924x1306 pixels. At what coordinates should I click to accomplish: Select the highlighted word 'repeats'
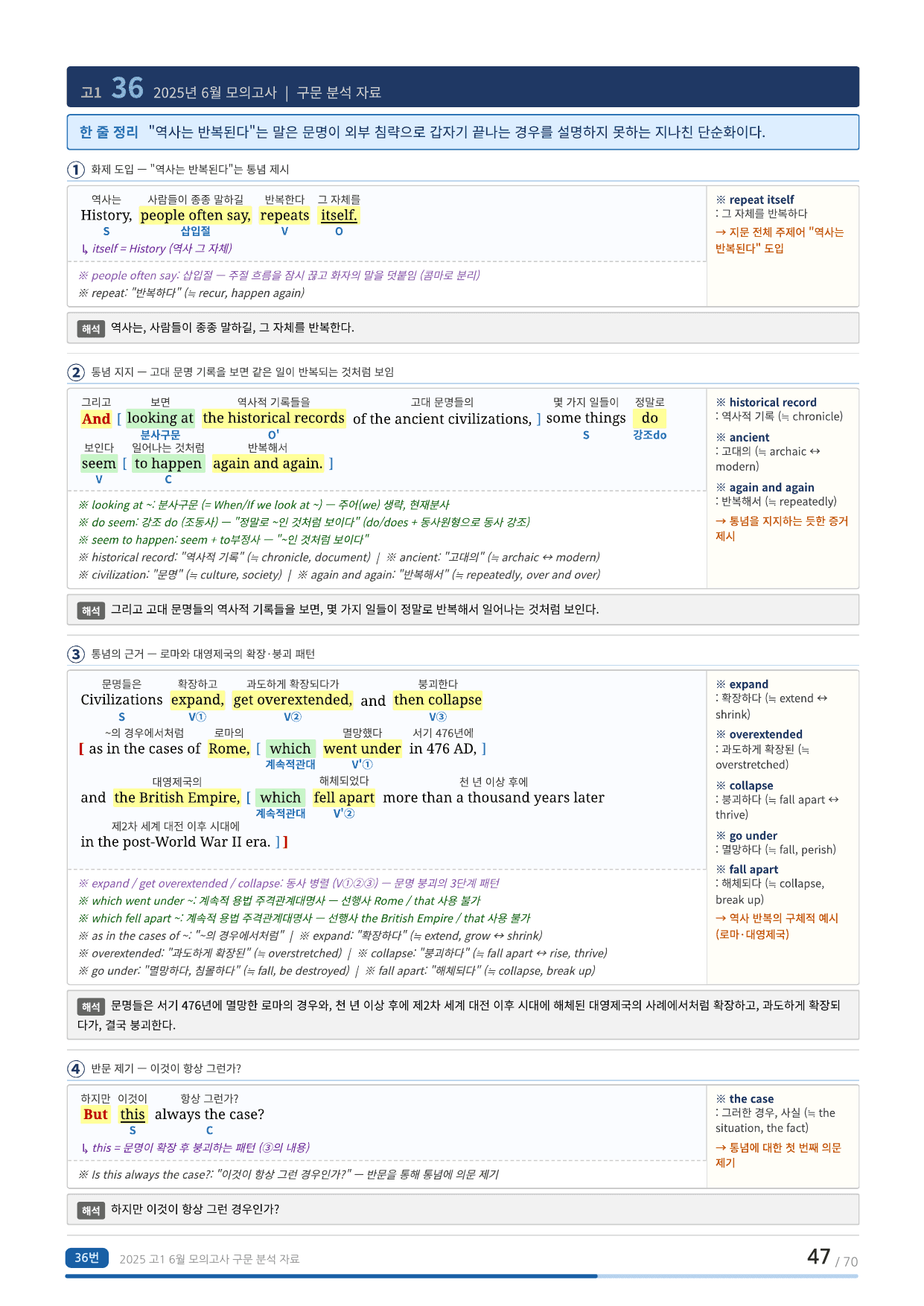coord(284,215)
